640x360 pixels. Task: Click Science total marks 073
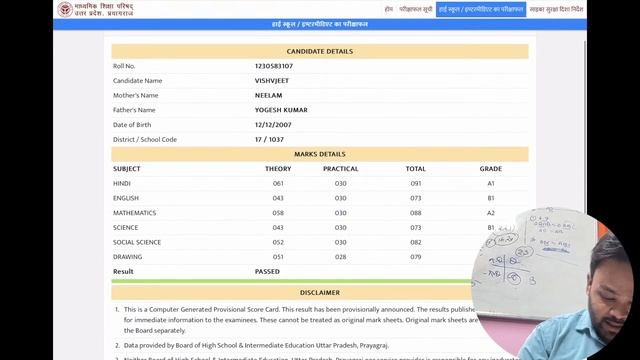[416, 228]
